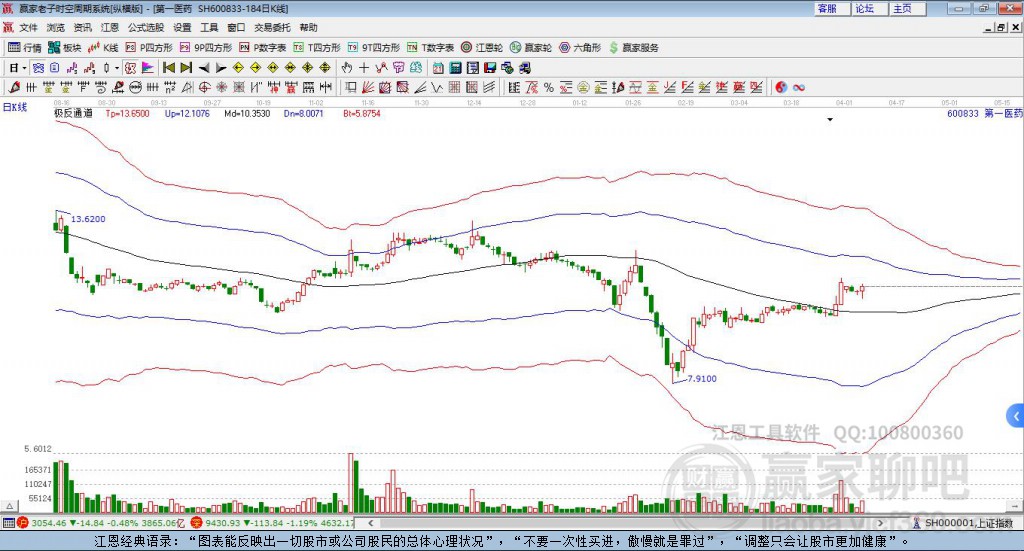Select the red circular target tool

coord(204,87)
